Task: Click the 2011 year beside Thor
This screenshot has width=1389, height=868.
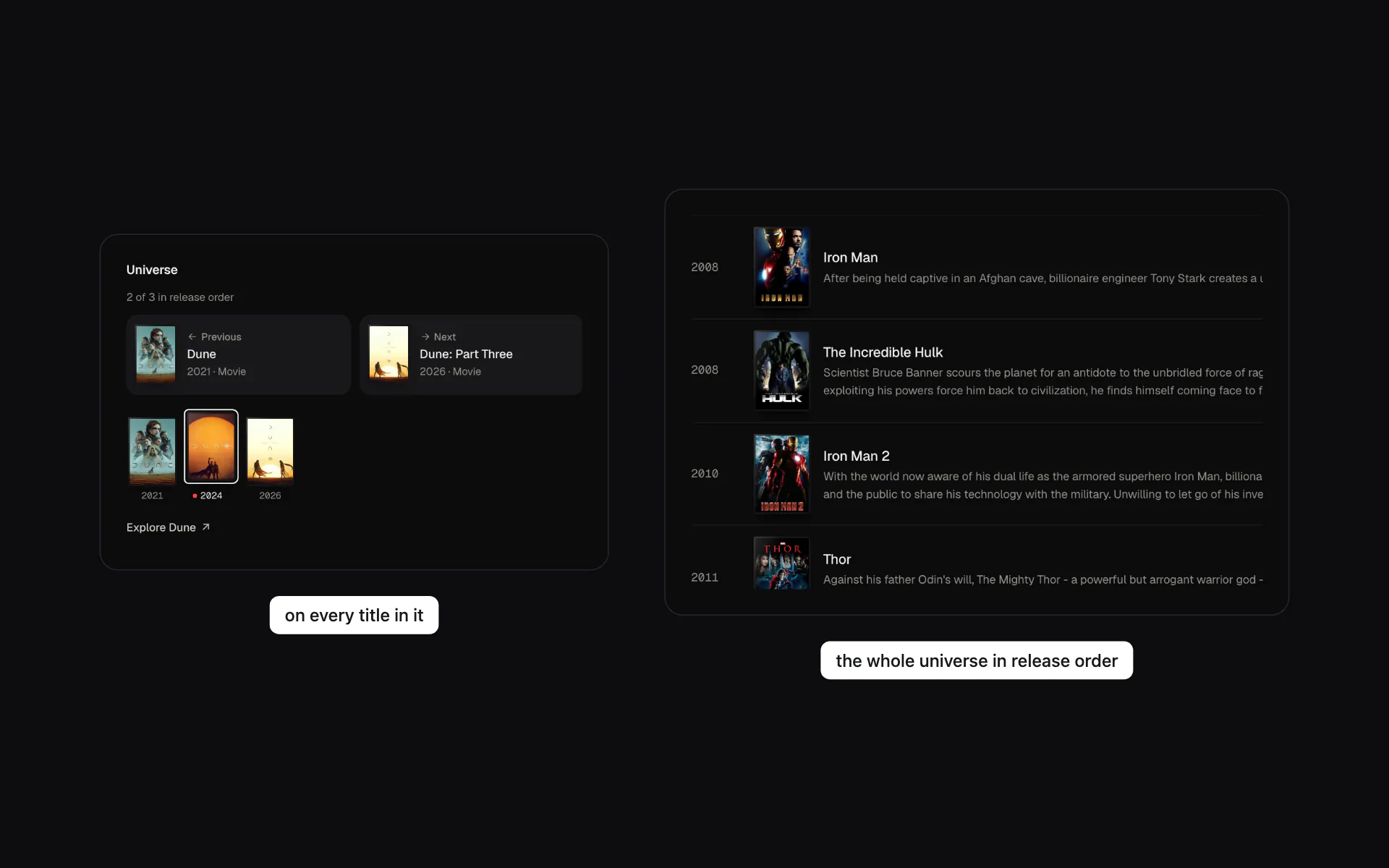Action: tap(705, 577)
